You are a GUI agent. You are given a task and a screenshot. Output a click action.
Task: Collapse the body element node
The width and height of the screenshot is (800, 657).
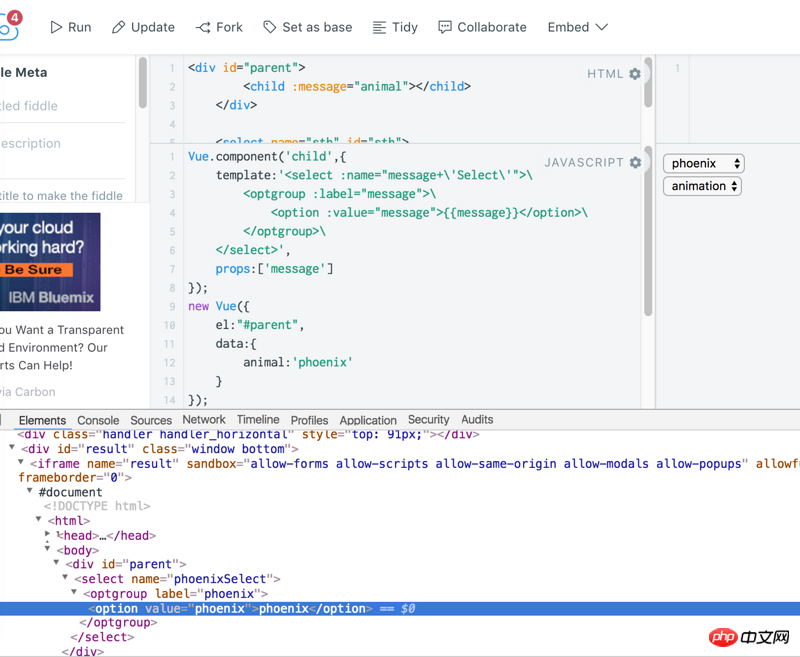point(47,549)
